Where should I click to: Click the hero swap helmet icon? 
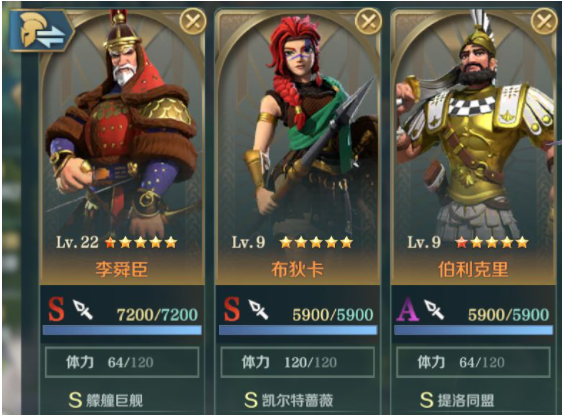[41, 31]
